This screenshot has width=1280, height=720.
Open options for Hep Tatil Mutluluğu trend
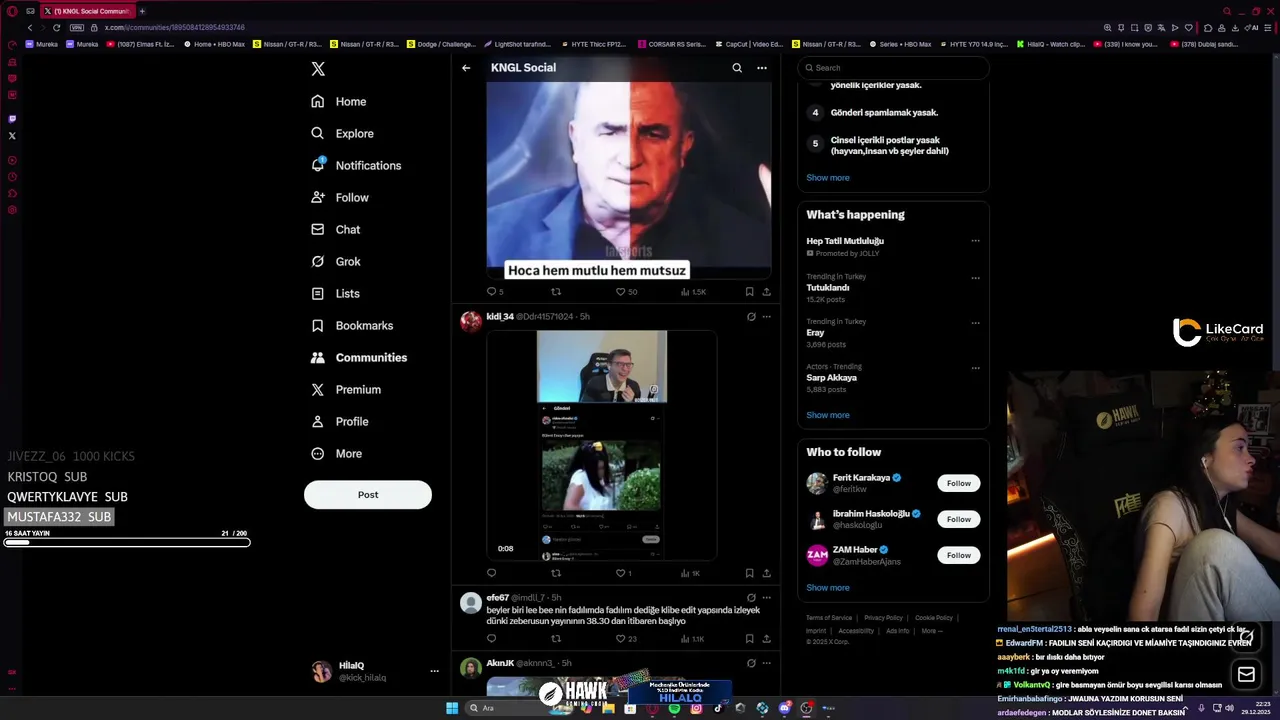975,241
